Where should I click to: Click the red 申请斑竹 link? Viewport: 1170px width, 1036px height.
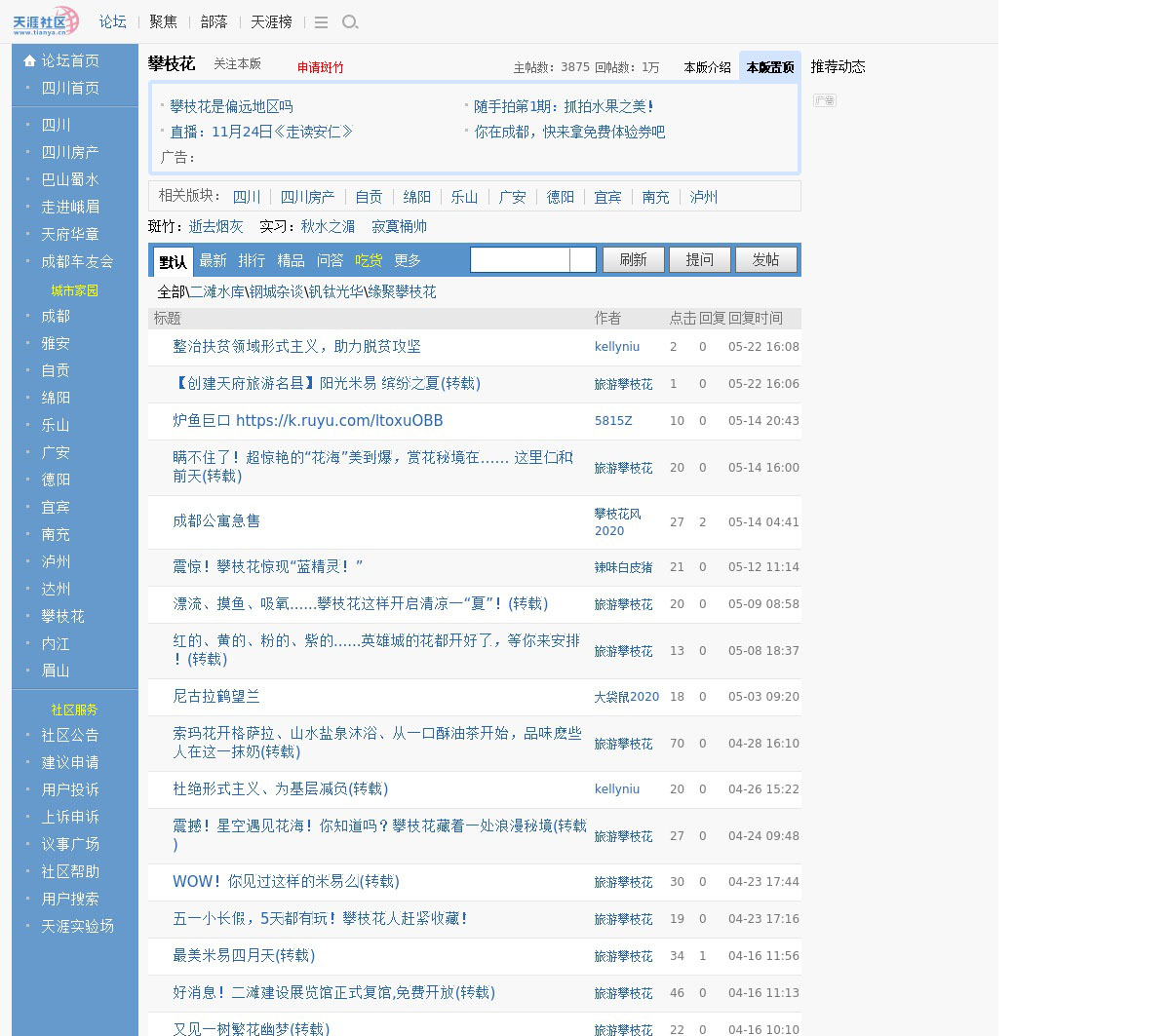320,67
